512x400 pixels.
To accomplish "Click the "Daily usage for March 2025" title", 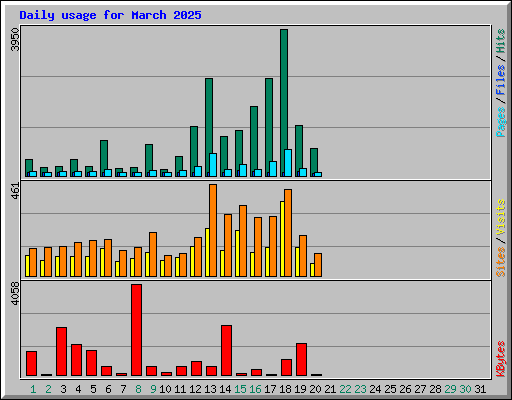I will pos(110,15).
